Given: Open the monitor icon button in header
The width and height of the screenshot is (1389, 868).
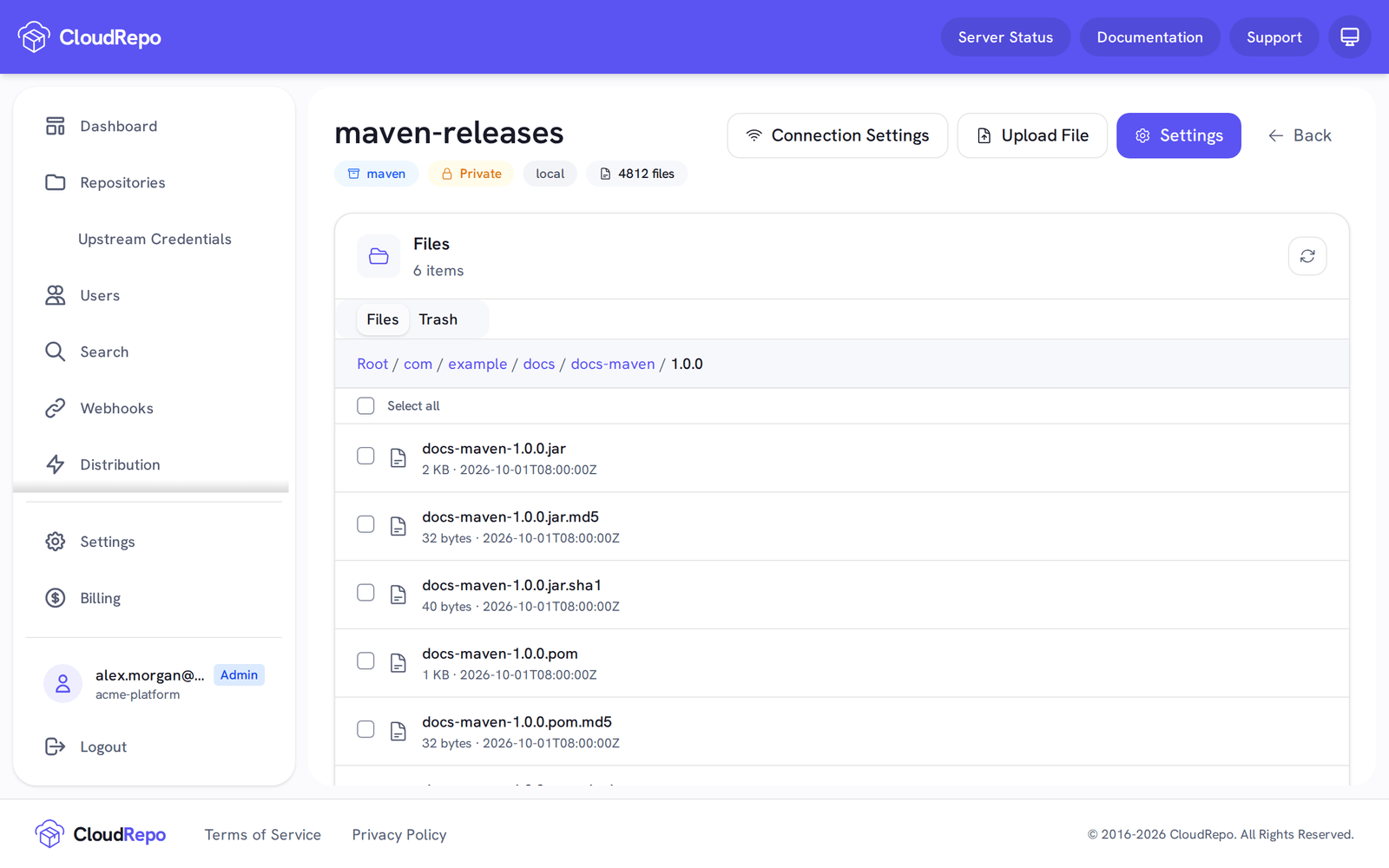Looking at the screenshot, I should 1349,37.
